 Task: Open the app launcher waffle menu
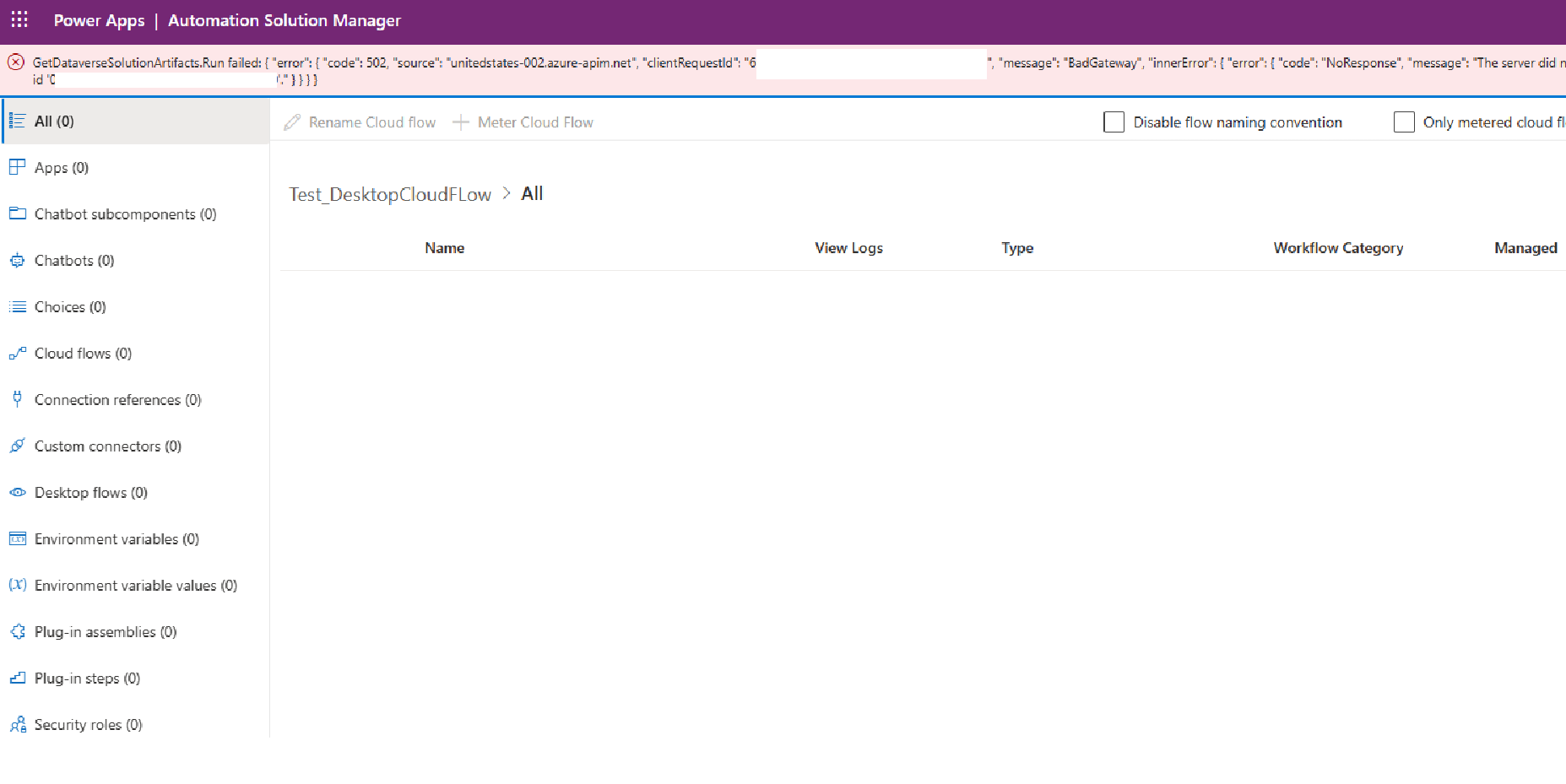(x=19, y=19)
